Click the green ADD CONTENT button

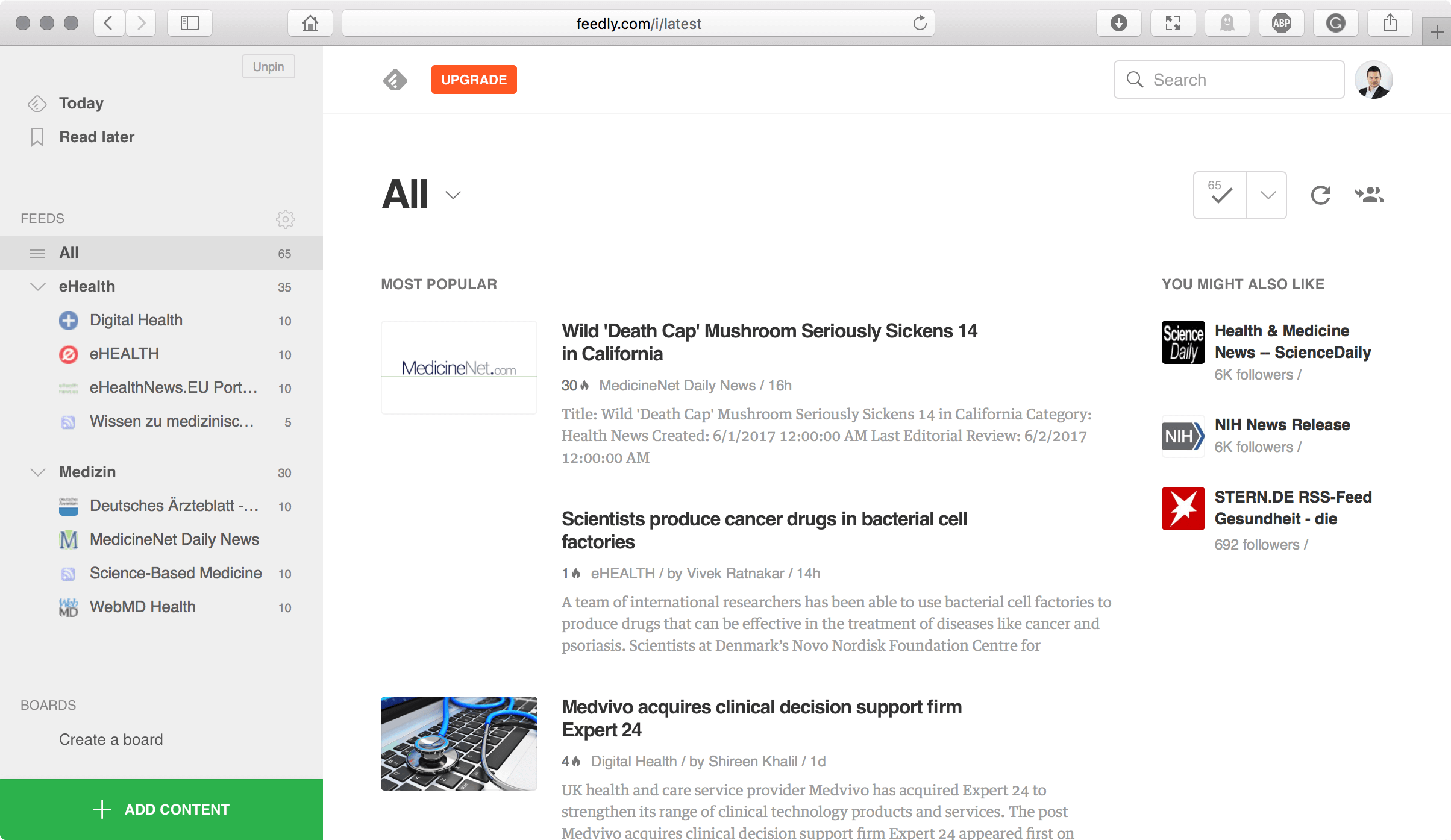click(x=161, y=809)
